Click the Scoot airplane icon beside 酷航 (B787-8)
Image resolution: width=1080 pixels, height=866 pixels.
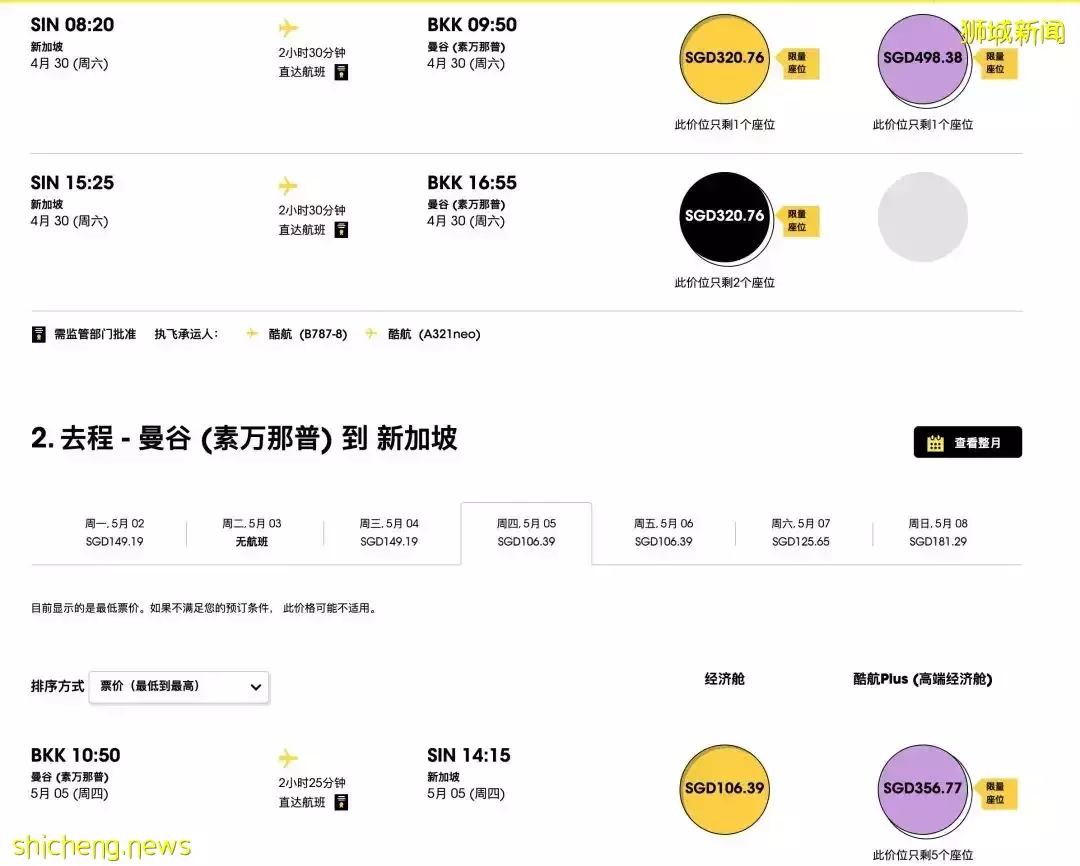point(250,335)
